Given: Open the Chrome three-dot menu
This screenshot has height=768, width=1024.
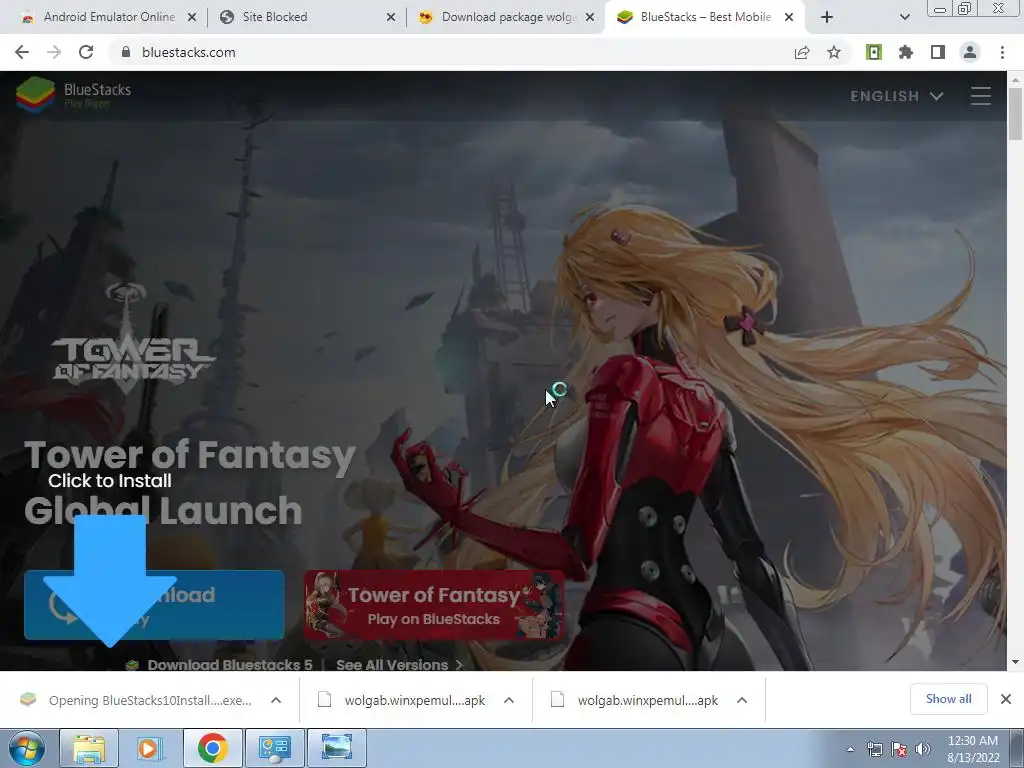Looking at the screenshot, I should coord(1002,52).
